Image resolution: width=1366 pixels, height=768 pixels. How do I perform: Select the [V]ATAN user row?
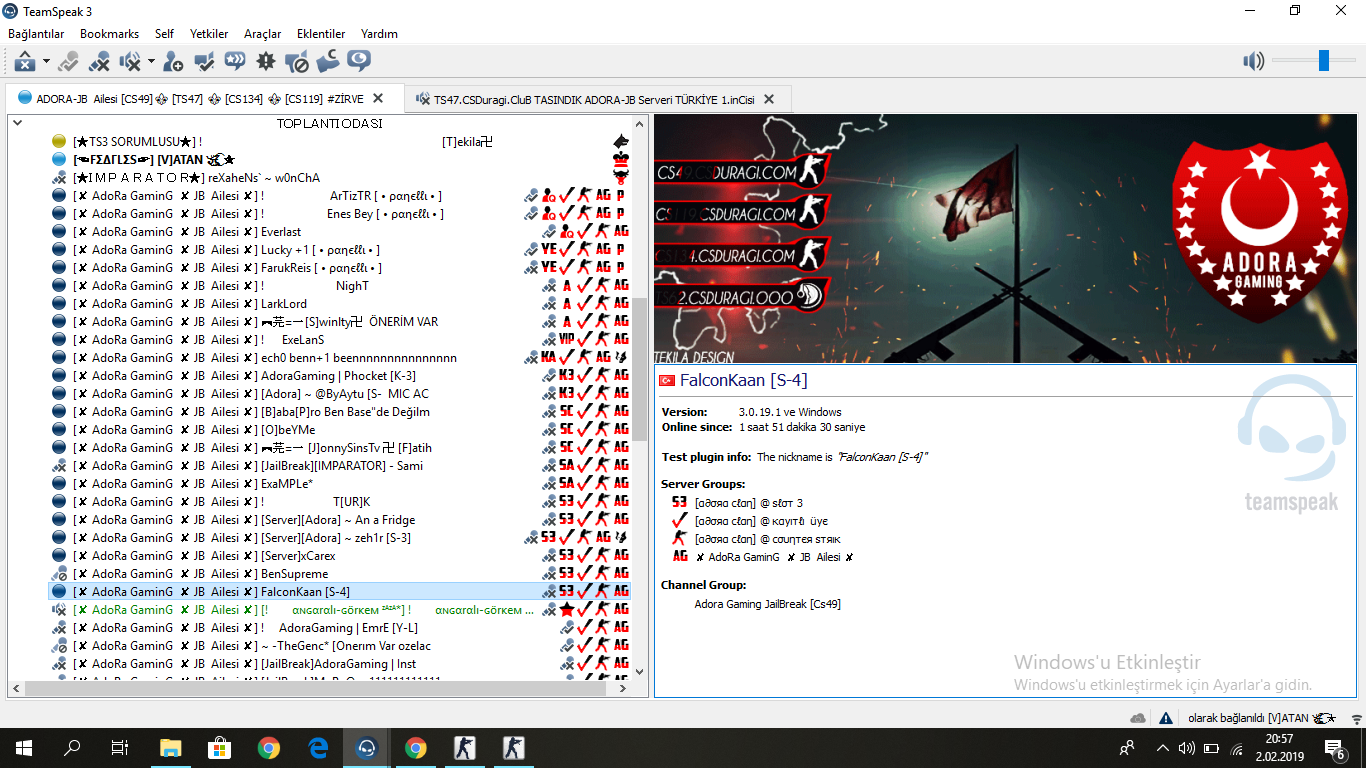[x=339, y=160]
